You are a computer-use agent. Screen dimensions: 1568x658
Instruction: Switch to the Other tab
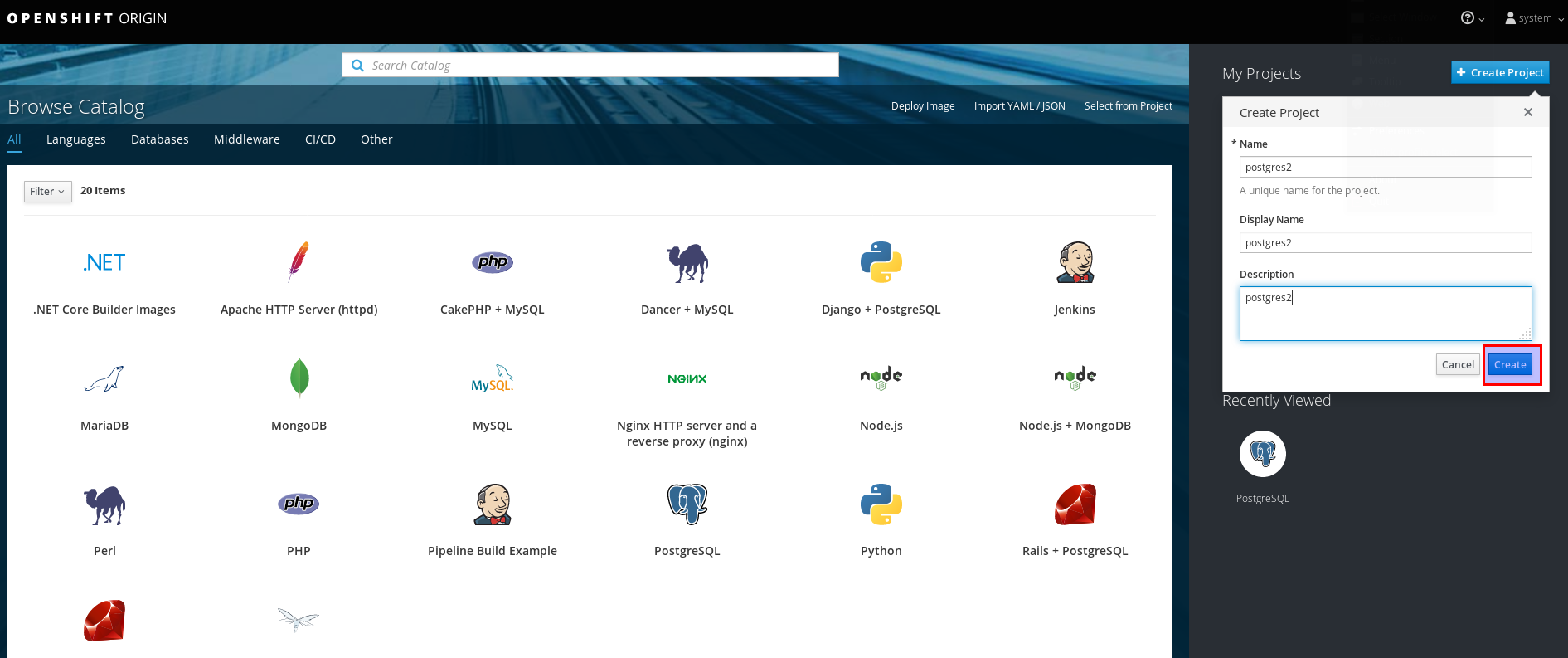pos(376,139)
